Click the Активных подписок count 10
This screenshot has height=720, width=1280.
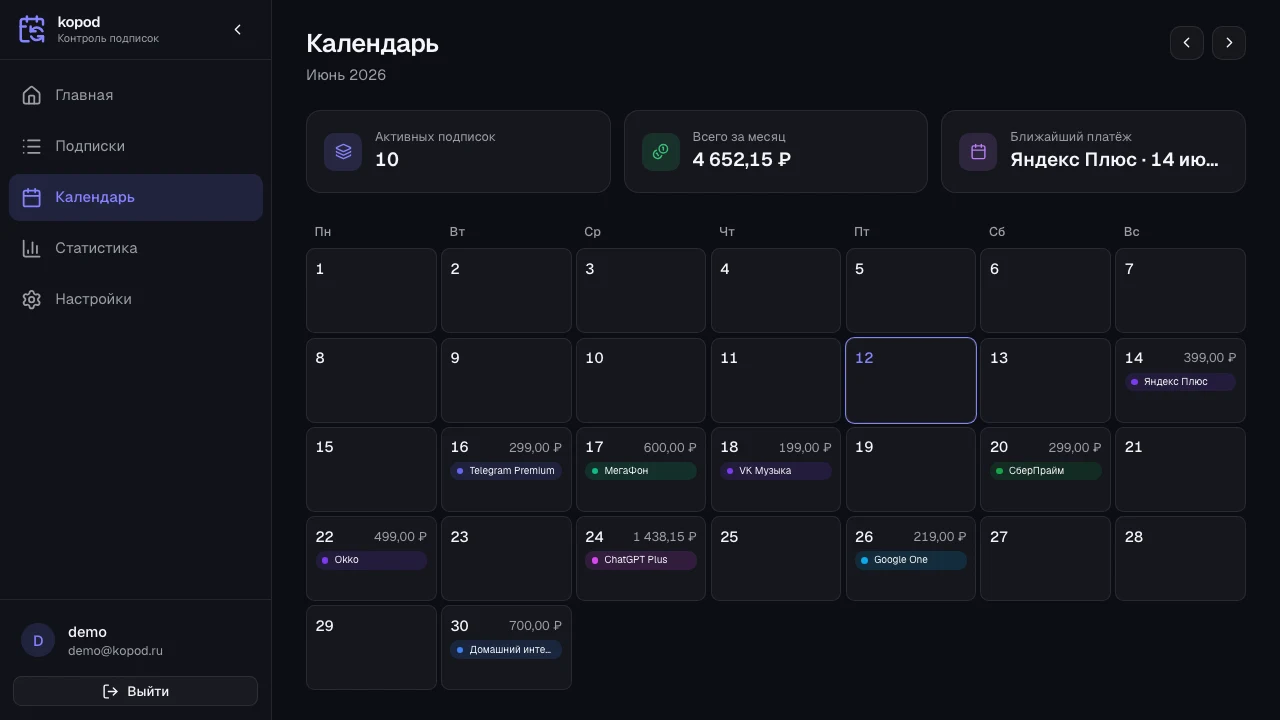pos(387,159)
